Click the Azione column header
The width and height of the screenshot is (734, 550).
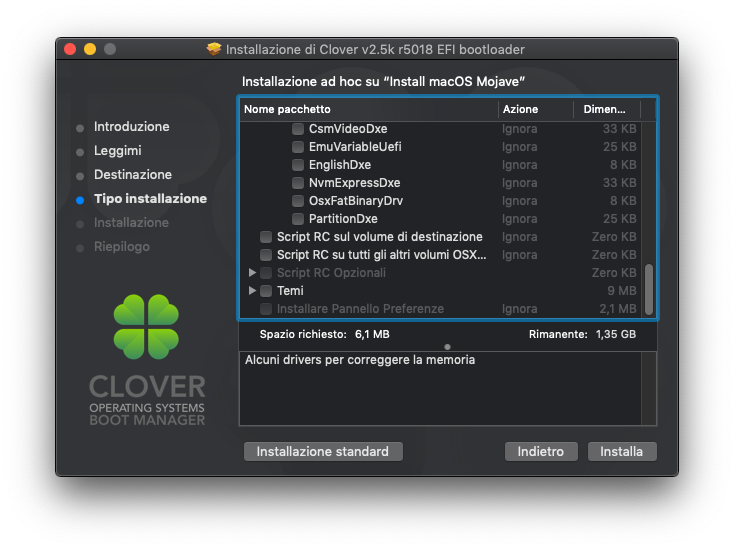coord(536,109)
